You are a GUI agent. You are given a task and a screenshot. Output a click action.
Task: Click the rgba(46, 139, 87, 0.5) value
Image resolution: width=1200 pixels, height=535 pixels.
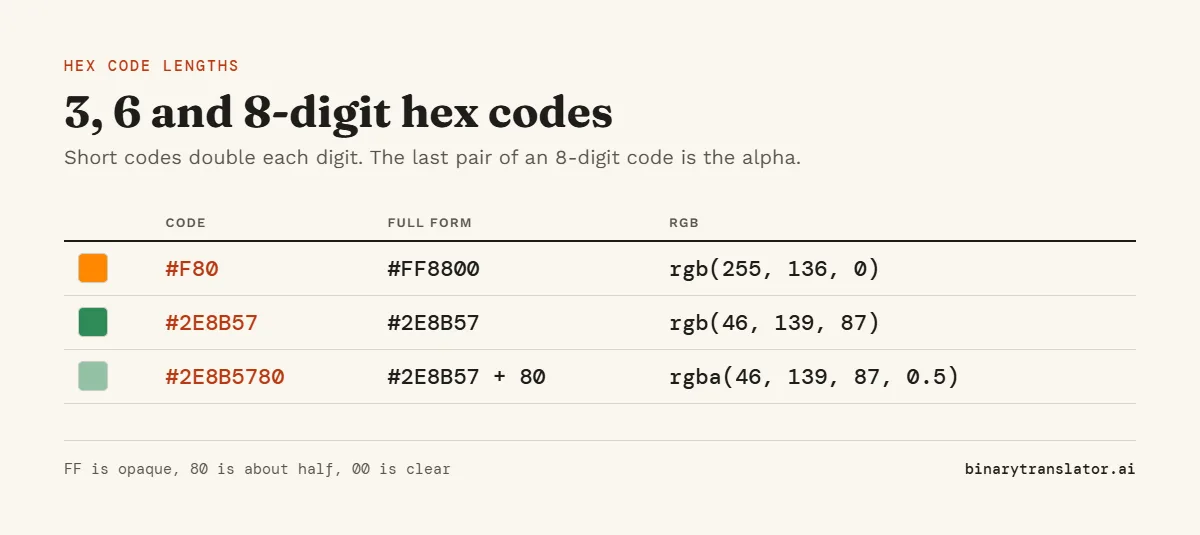(814, 377)
